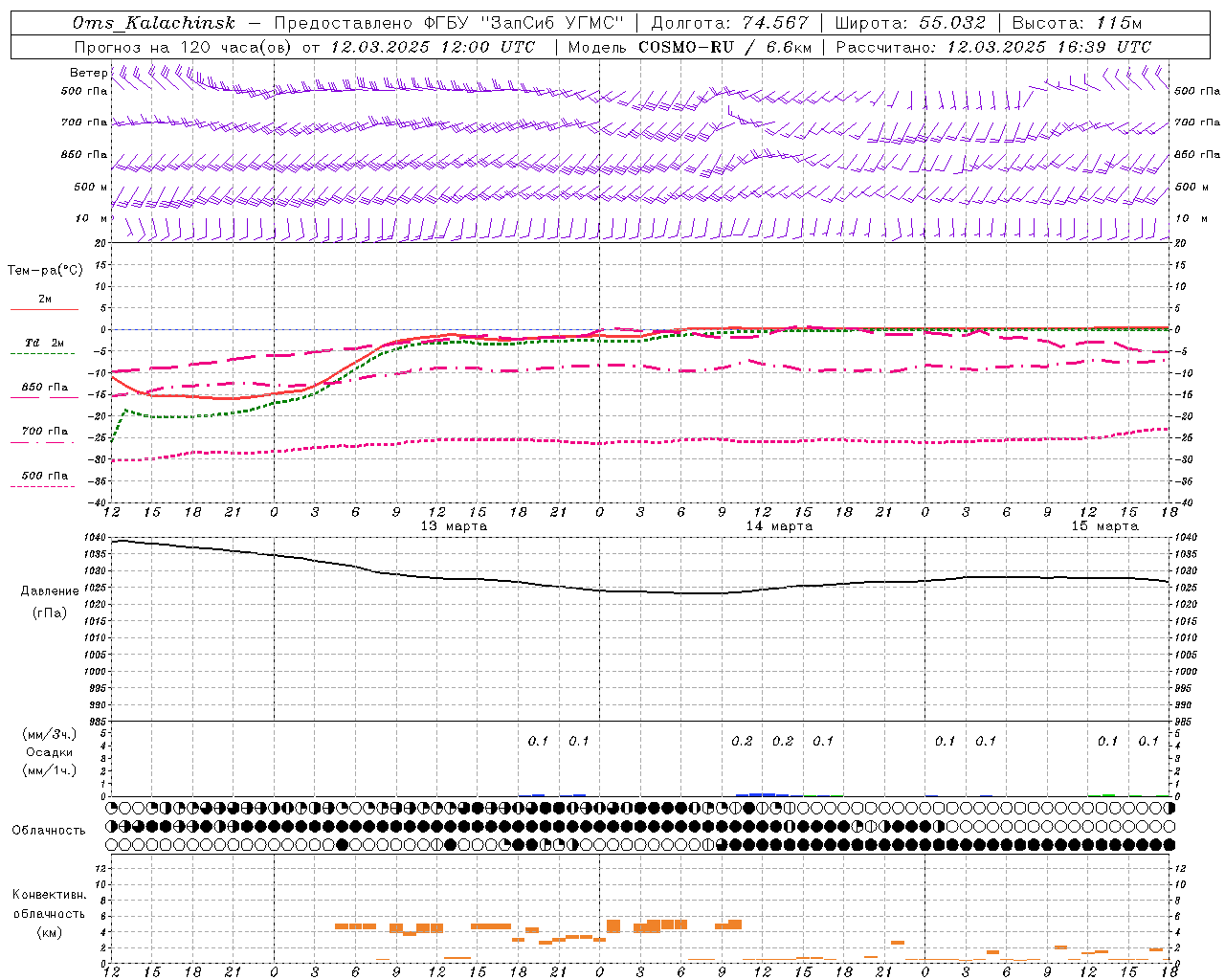Click the '15 марта' date label

tap(1104, 526)
